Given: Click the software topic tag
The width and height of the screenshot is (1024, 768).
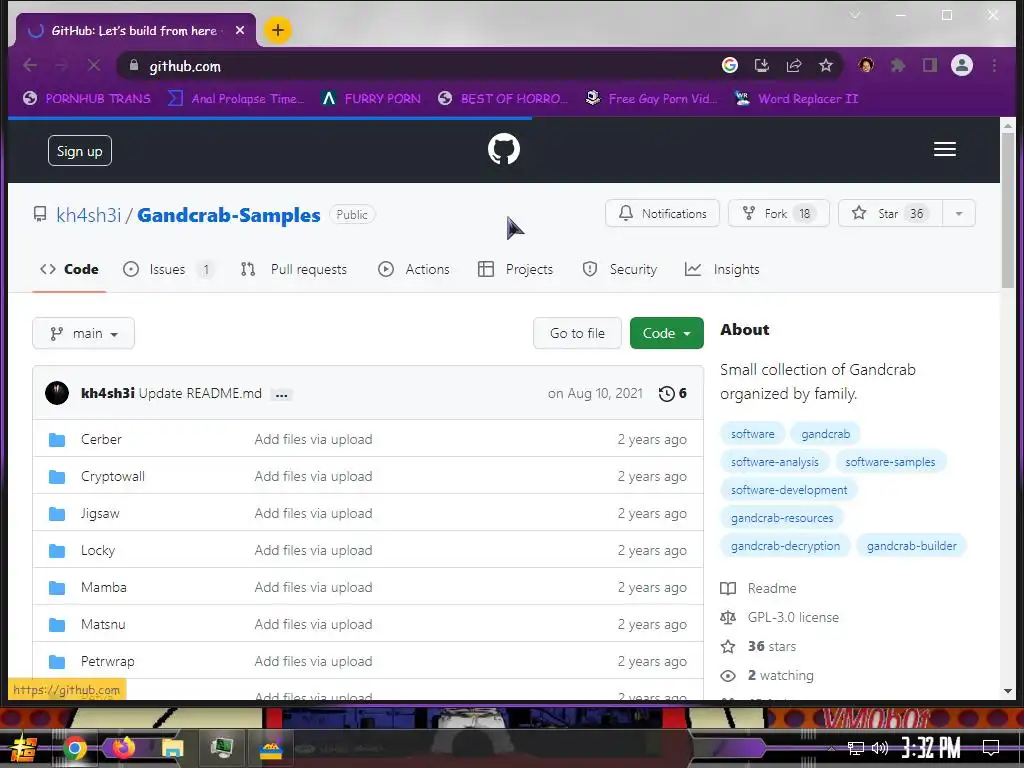Looking at the screenshot, I should pos(752,434).
